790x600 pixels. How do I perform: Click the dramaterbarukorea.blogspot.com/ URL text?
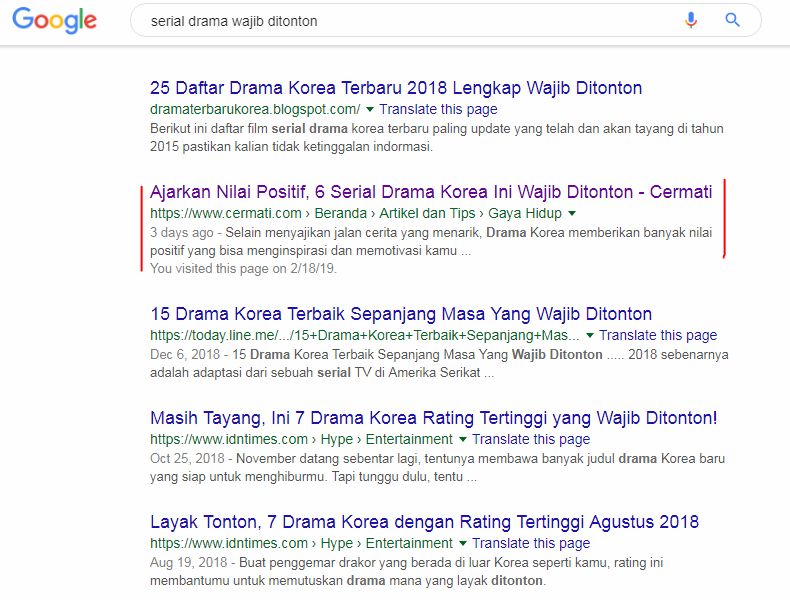255,109
